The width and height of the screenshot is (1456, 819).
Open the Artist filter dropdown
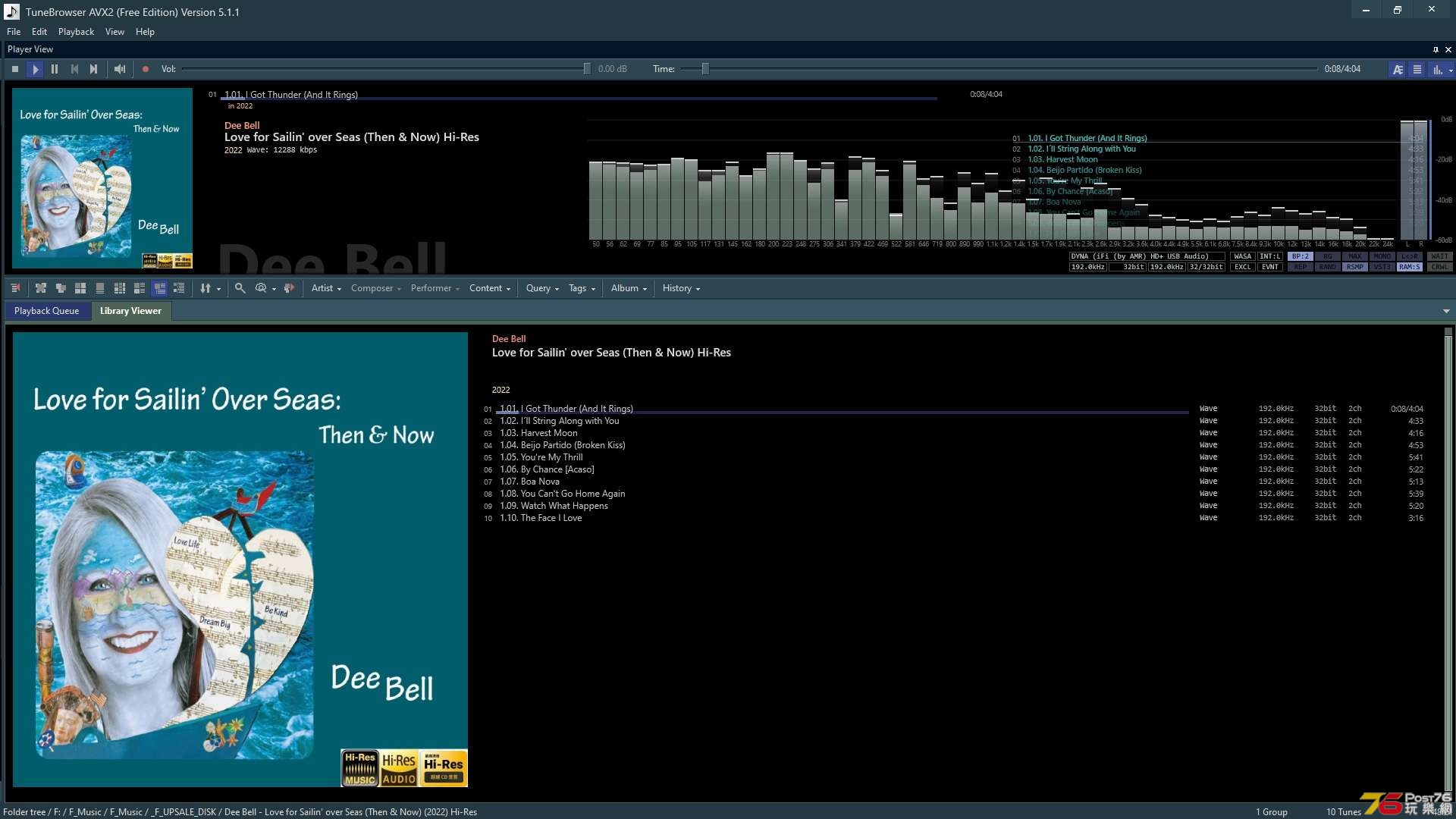pyautogui.click(x=326, y=288)
